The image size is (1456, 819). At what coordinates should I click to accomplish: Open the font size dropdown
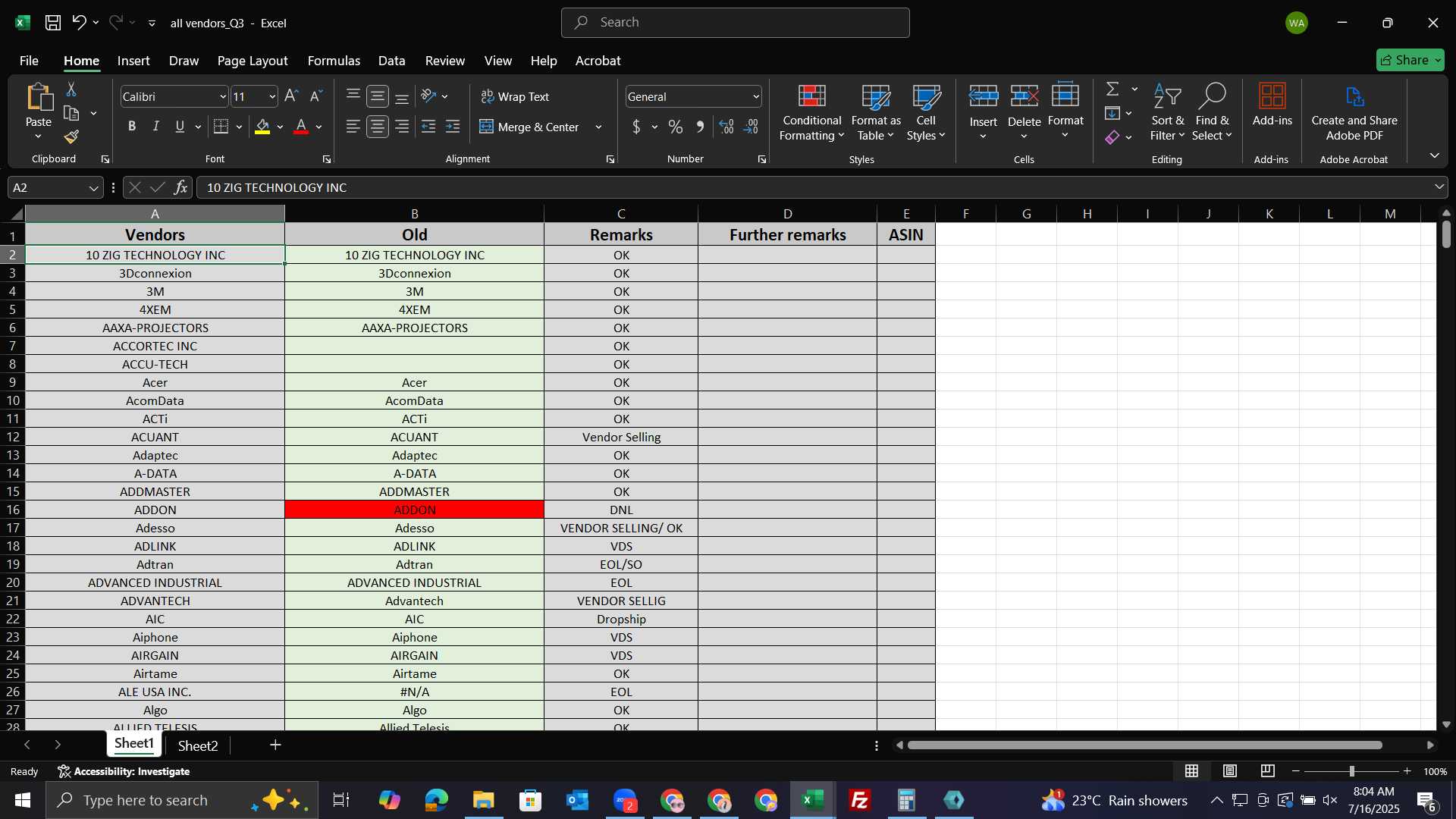272,96
